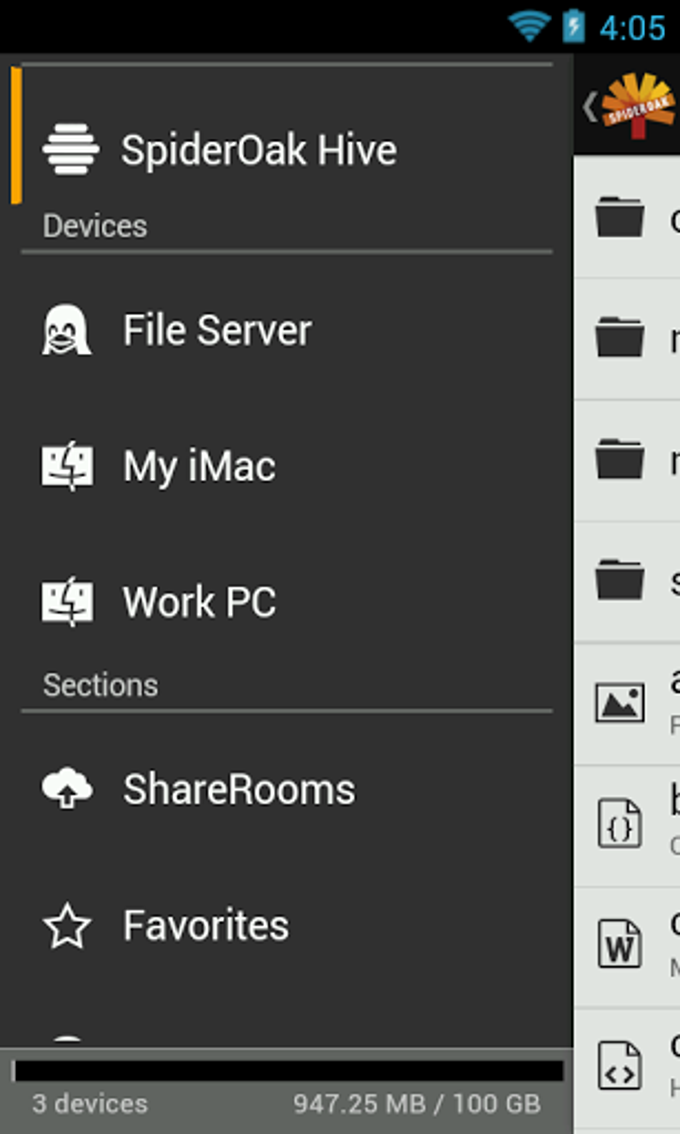Tap the Work PC device icon

67,601
